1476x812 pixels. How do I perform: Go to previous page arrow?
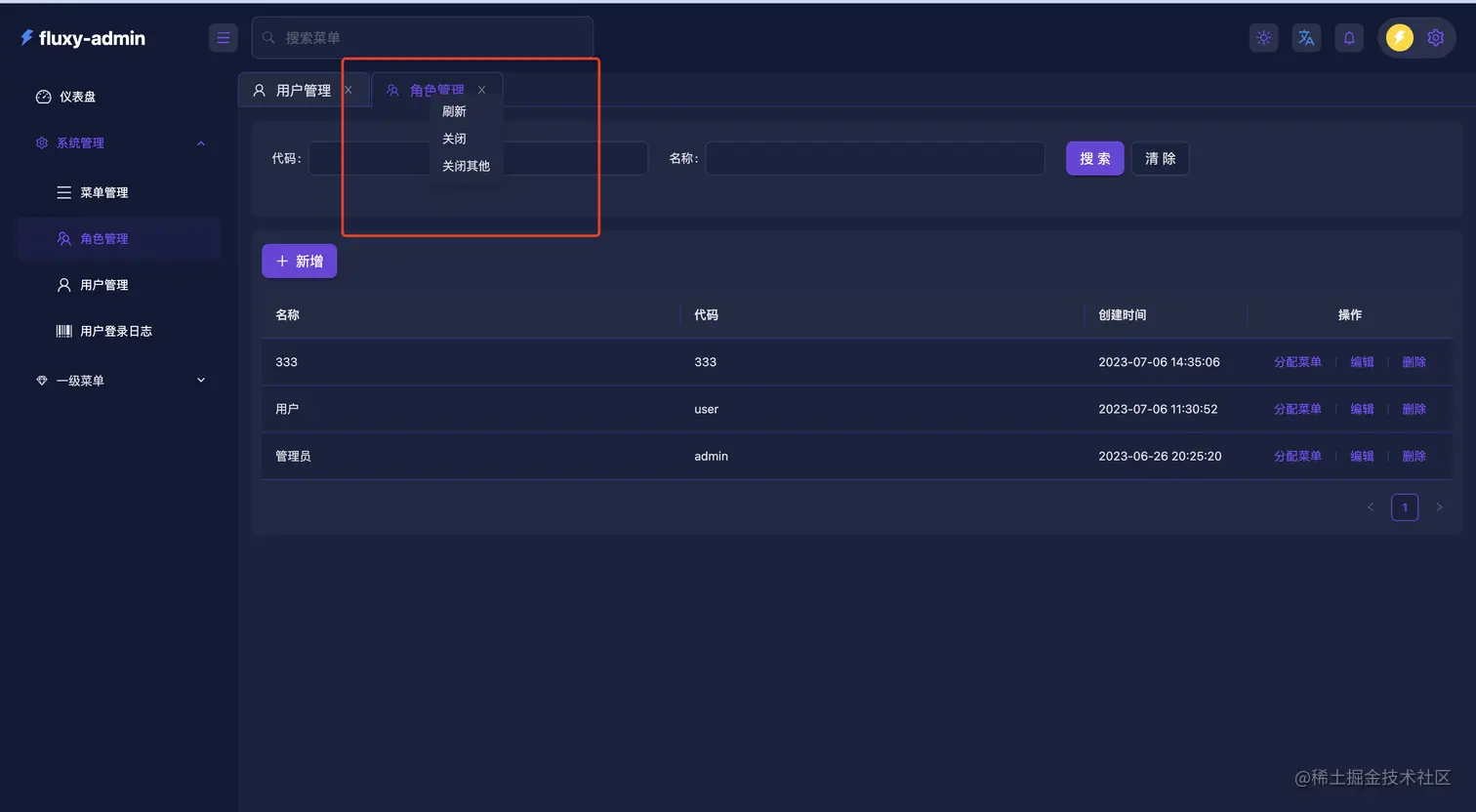point(1371,507)
